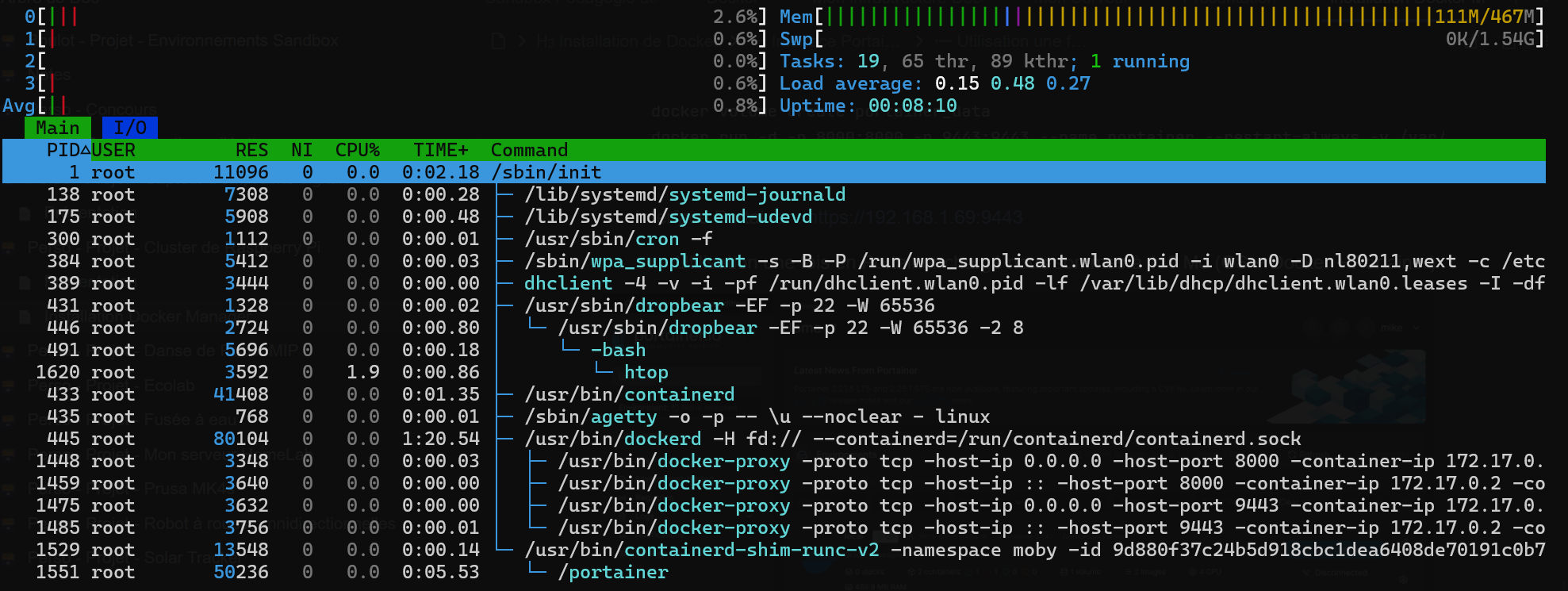Screen dimensions: 1568x591
Task: Sort by the CPU% column header
Action: click(x=357, y=150)
